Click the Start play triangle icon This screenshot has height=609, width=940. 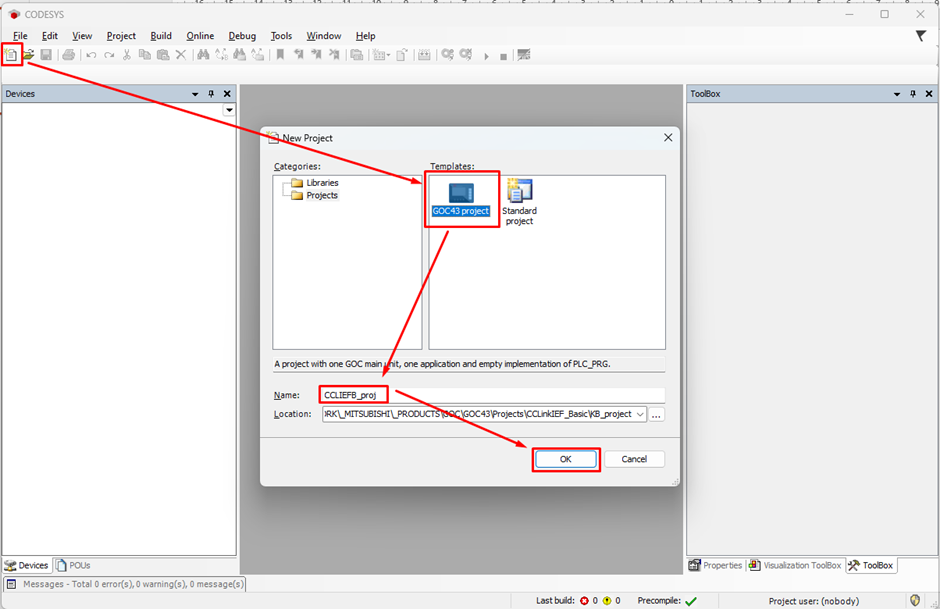[x=486, y=56]
